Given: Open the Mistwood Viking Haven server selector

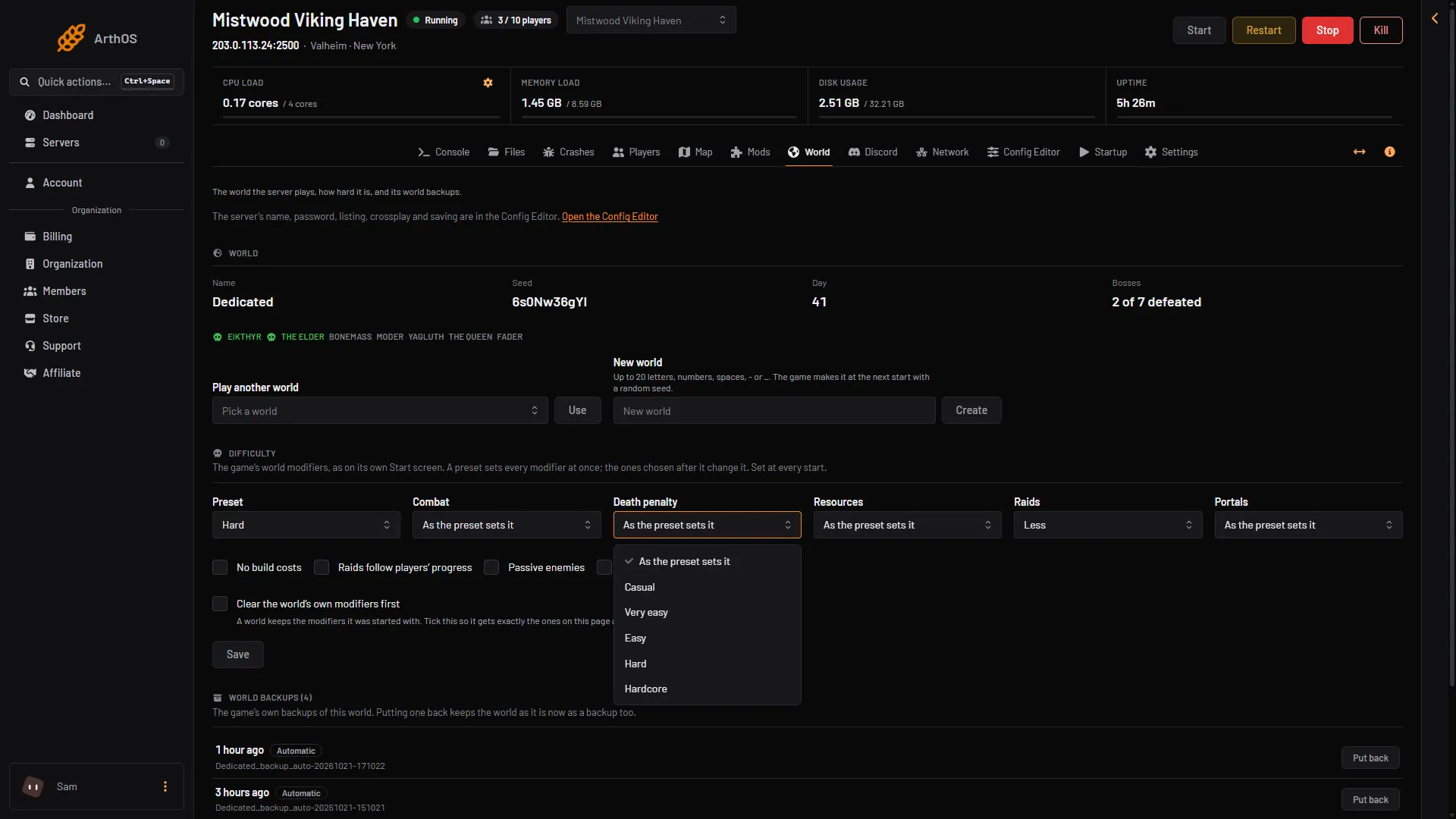Looking at the screenshot, I should [651, 20].
